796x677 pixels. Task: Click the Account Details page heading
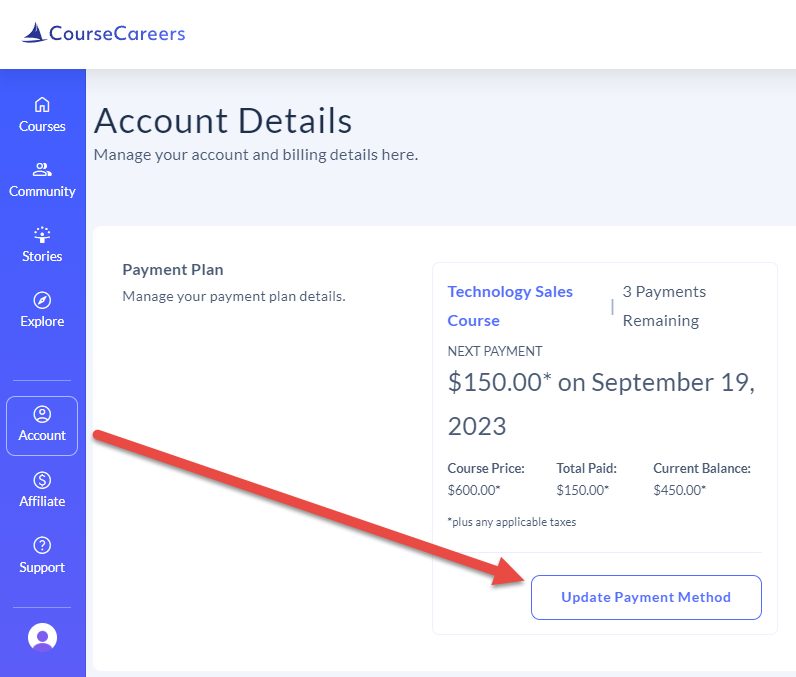(x=223, y=121)
